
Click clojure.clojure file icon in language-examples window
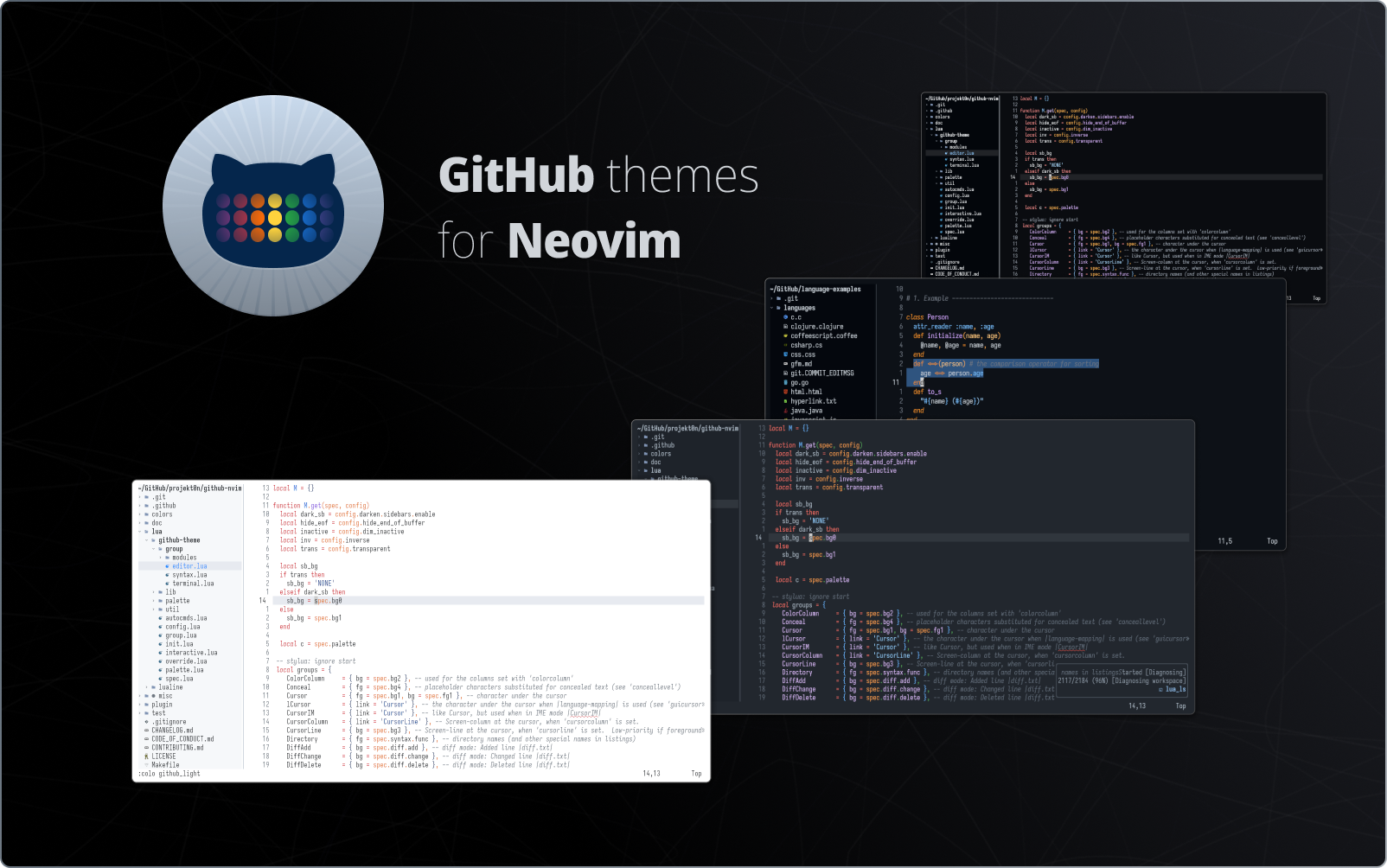pos(785,327)
